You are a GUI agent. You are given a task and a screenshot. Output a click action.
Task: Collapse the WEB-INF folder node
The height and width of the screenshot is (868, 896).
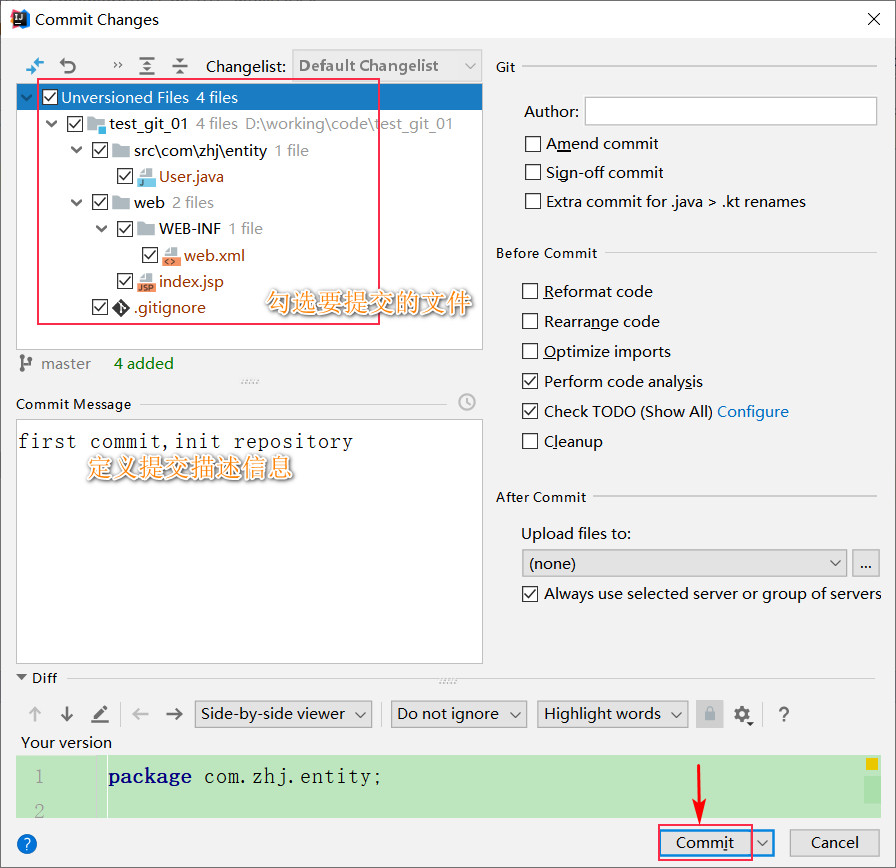(x=102, y=229)
